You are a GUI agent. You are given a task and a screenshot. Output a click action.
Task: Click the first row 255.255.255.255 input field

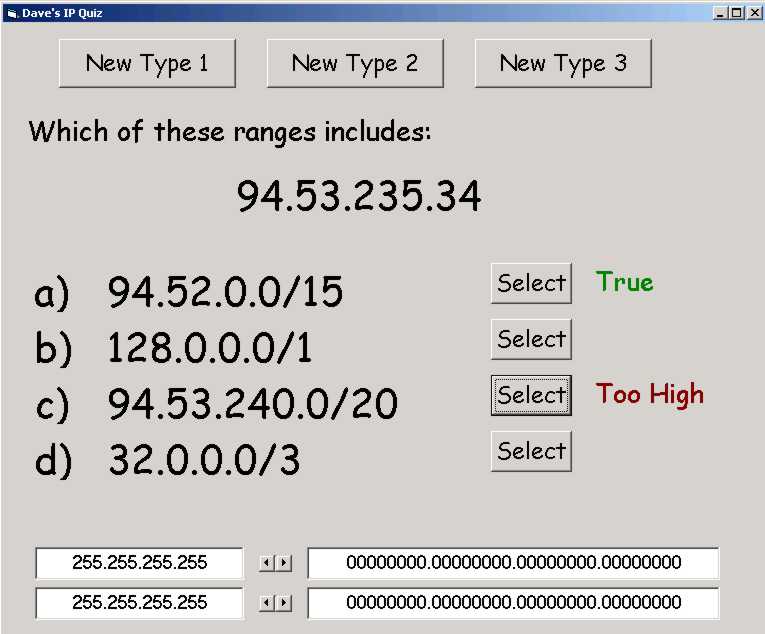(139, 563)
